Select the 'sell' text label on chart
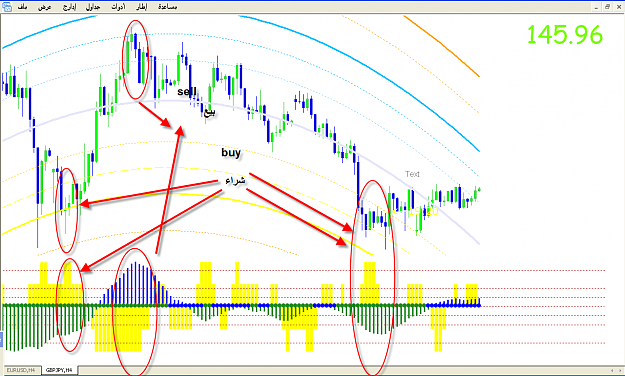This screenshot has width=625, height=376. click(x=187, y=92)
